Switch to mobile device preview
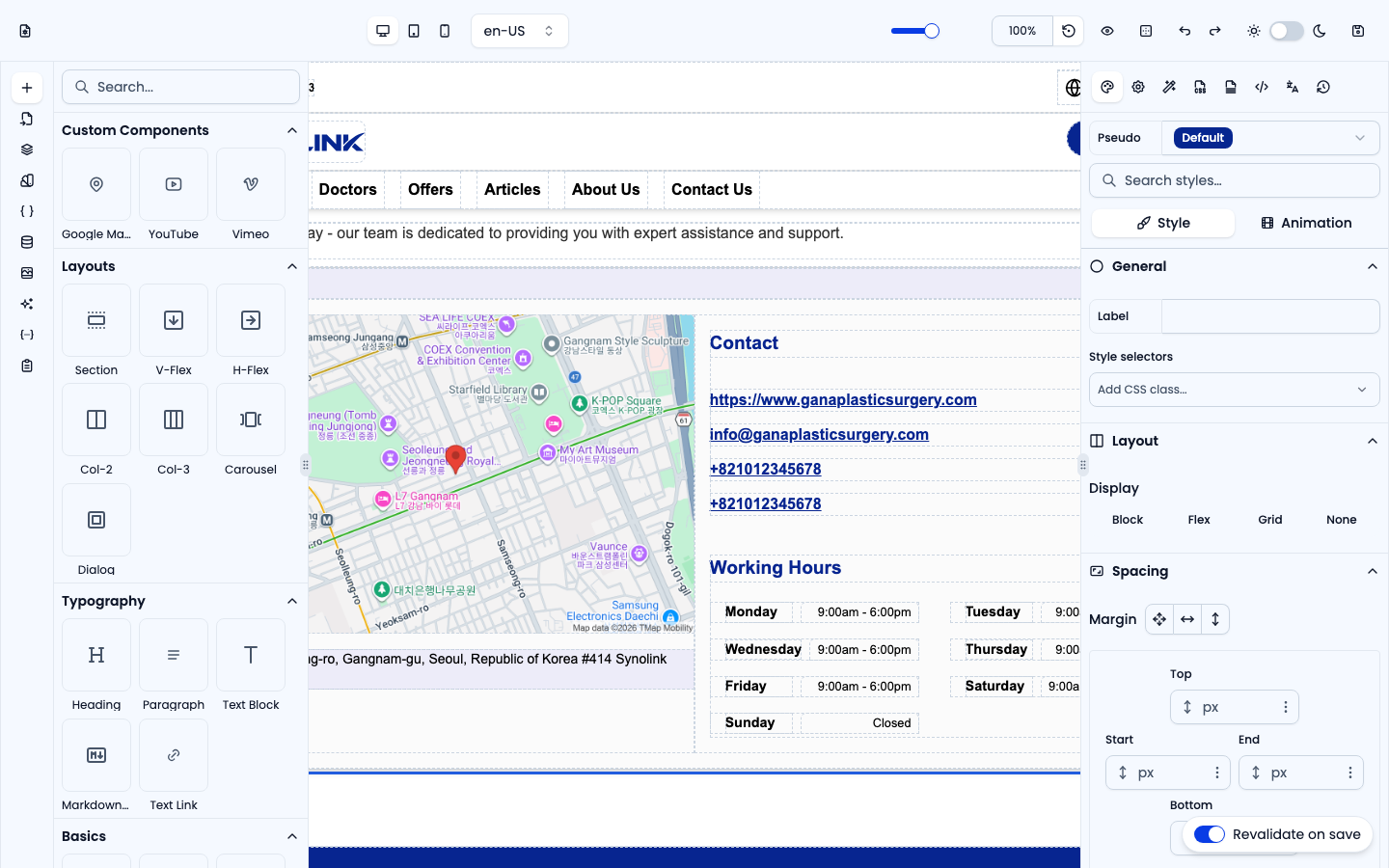The width and height of the screenshot is (1389, 868). click(445, 31)
